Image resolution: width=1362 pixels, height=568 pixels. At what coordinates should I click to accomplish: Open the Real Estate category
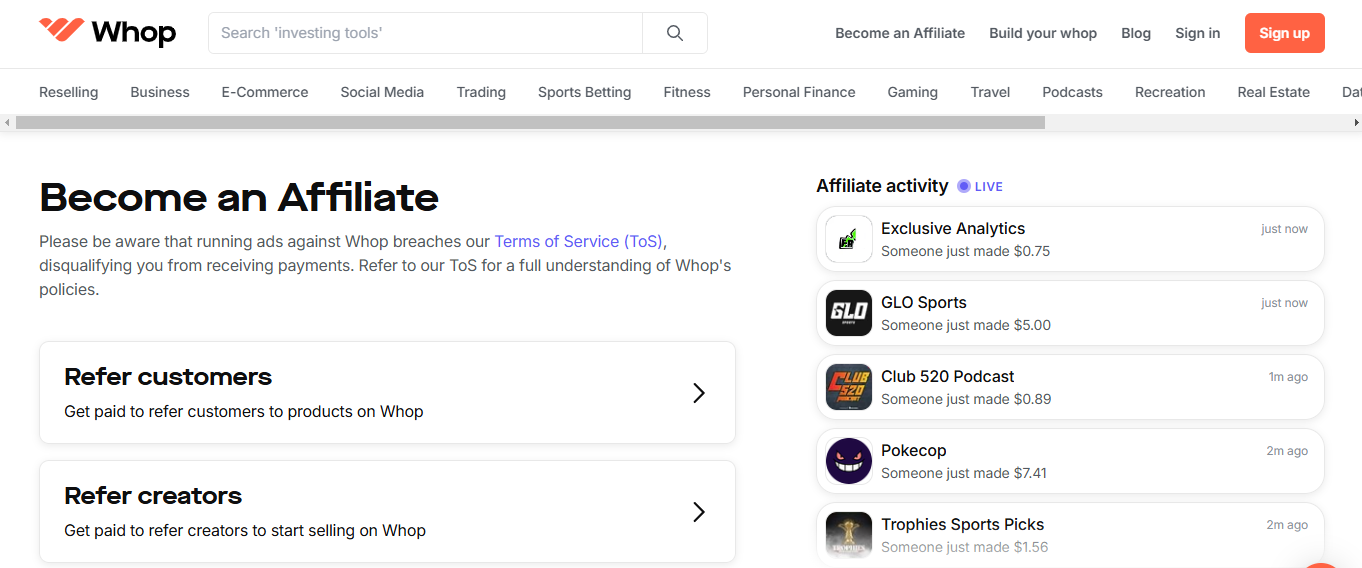click(x=1273, y=92)
